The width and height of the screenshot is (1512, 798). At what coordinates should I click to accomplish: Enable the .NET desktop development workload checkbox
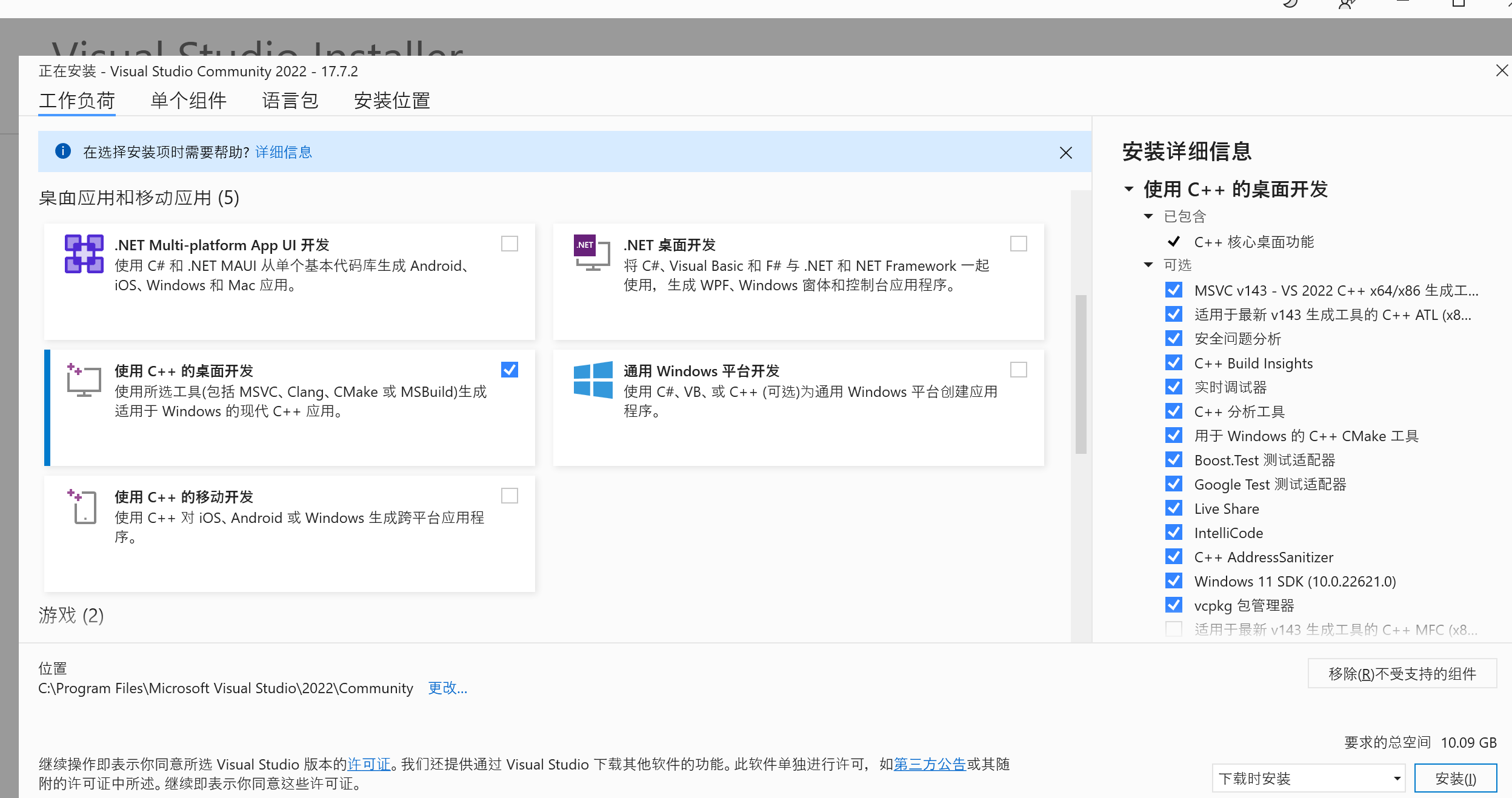[x=1019, y=244]
